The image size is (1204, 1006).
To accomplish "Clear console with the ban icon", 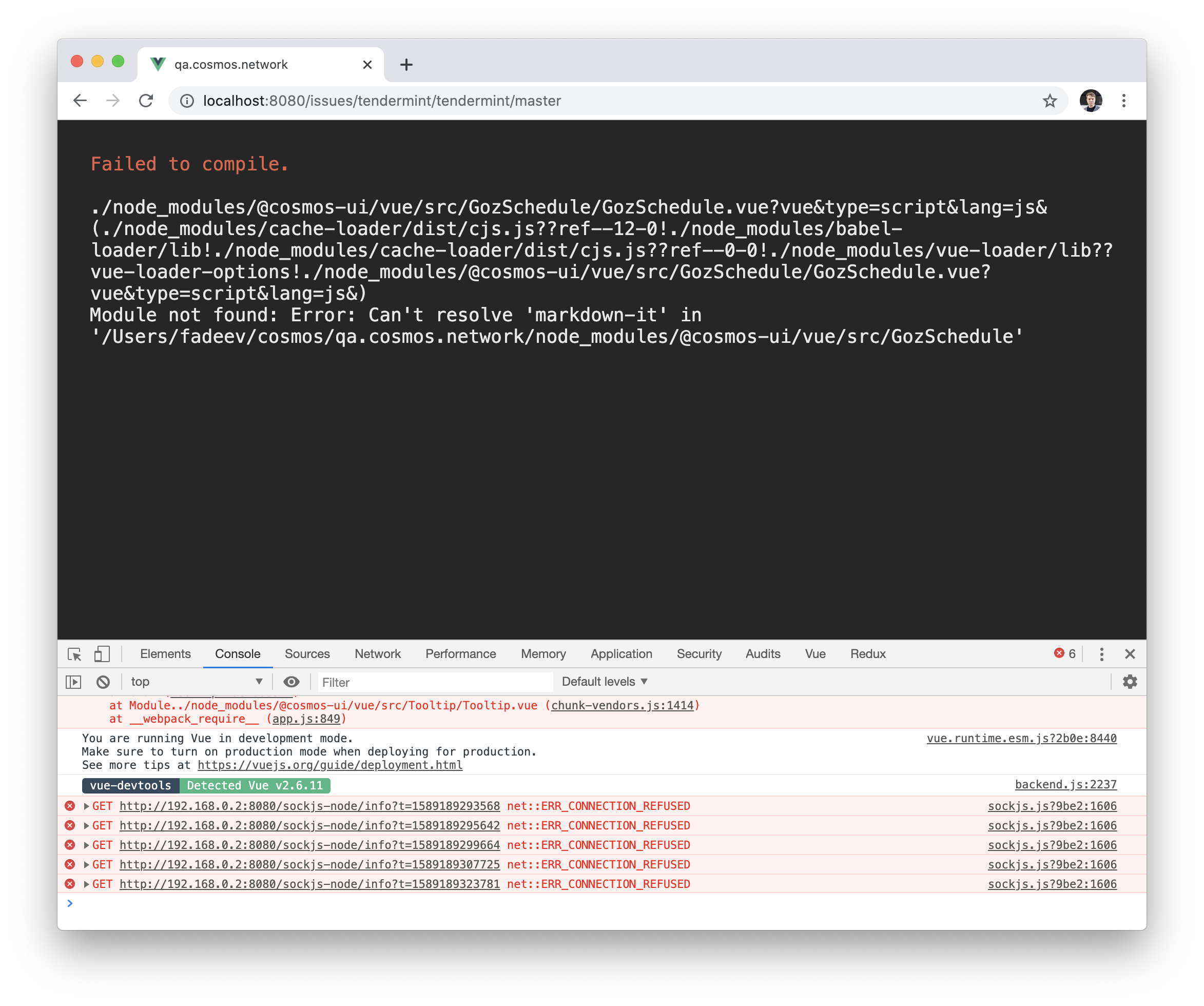I will tap(103, 682).
